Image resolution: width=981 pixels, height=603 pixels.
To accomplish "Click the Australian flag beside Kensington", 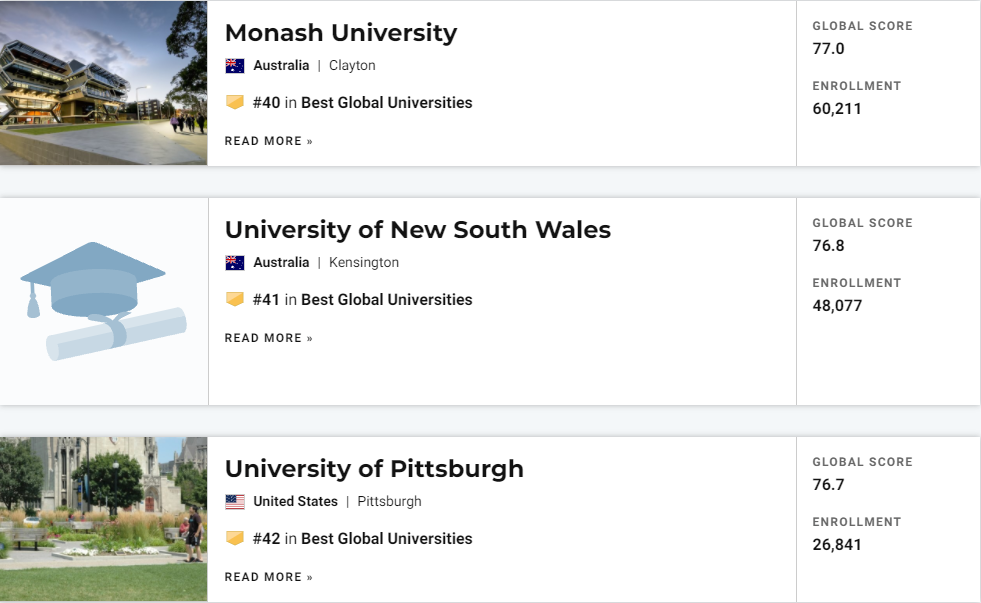I will click(235, 263).
